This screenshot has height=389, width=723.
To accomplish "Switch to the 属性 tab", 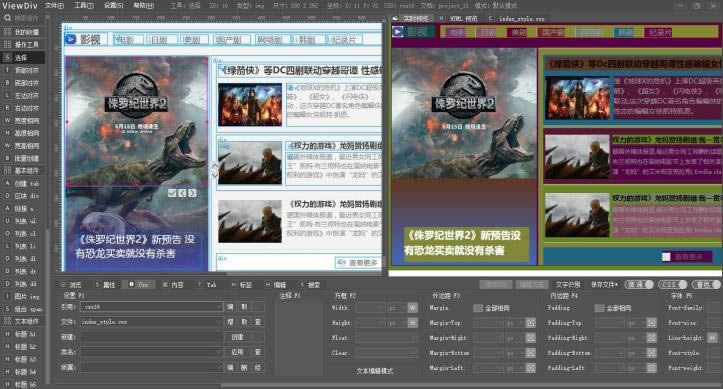I will [x=106, y=285].
